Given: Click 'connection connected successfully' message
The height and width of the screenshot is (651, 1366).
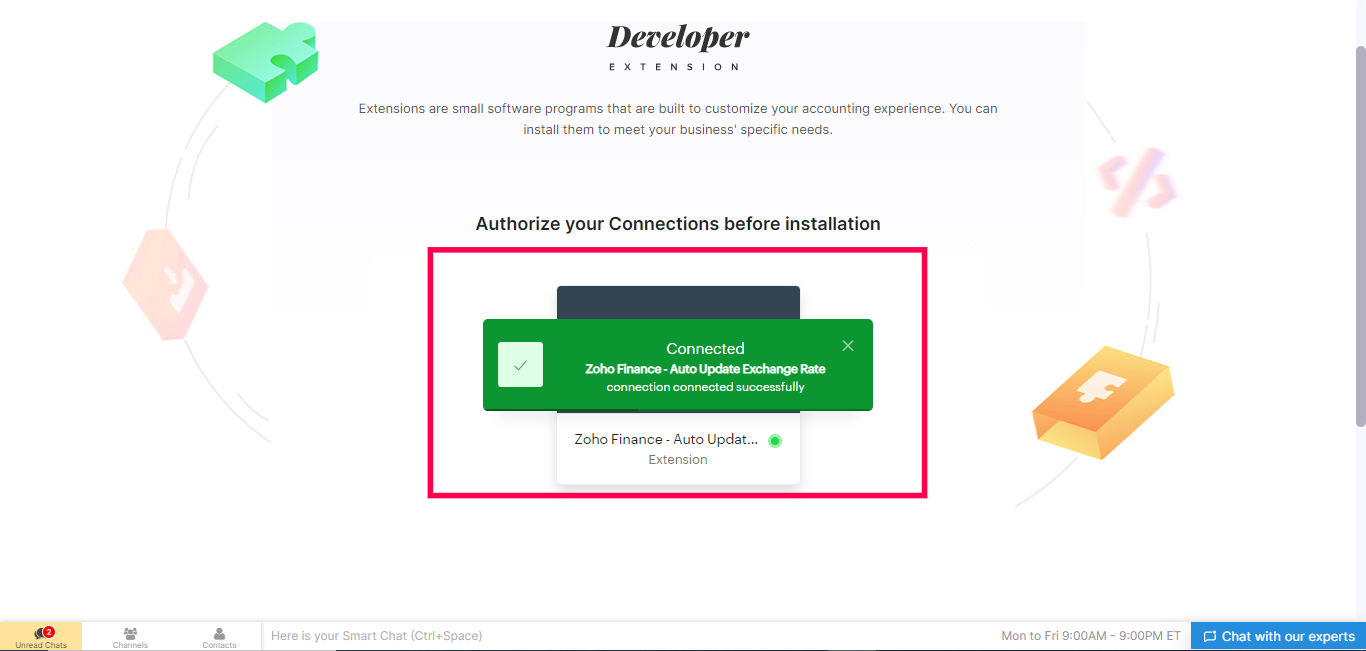Looking at the screenshot, I should click(705, 387).
